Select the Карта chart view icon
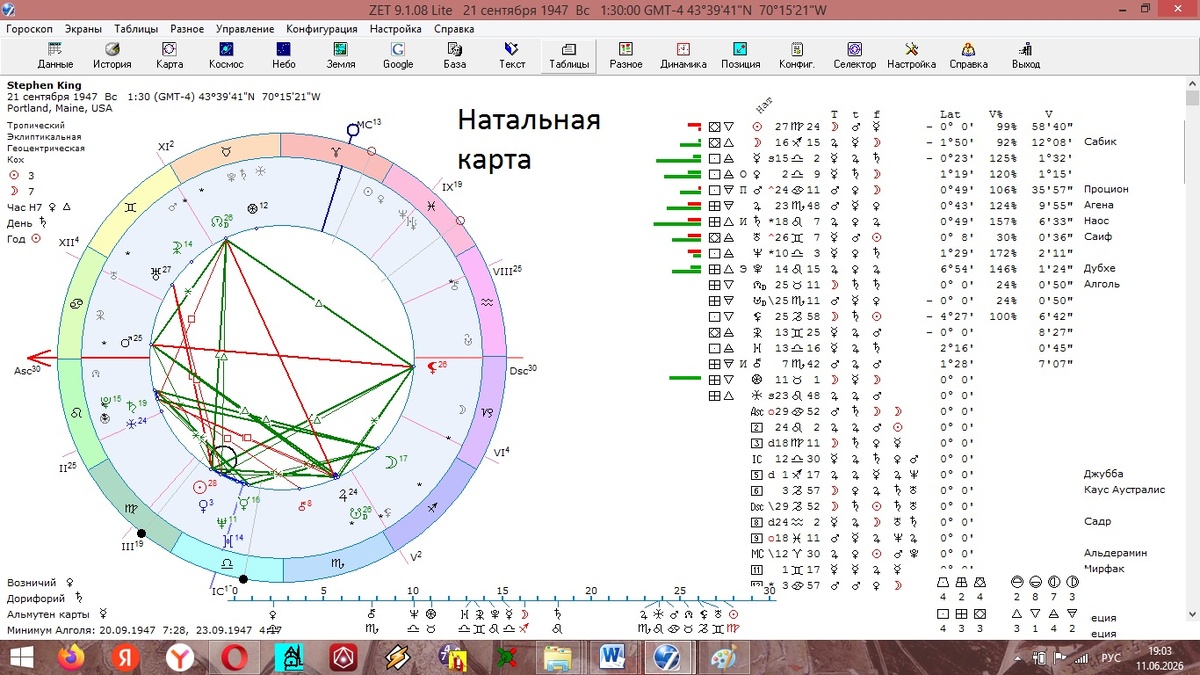 (x=169, y=55)
